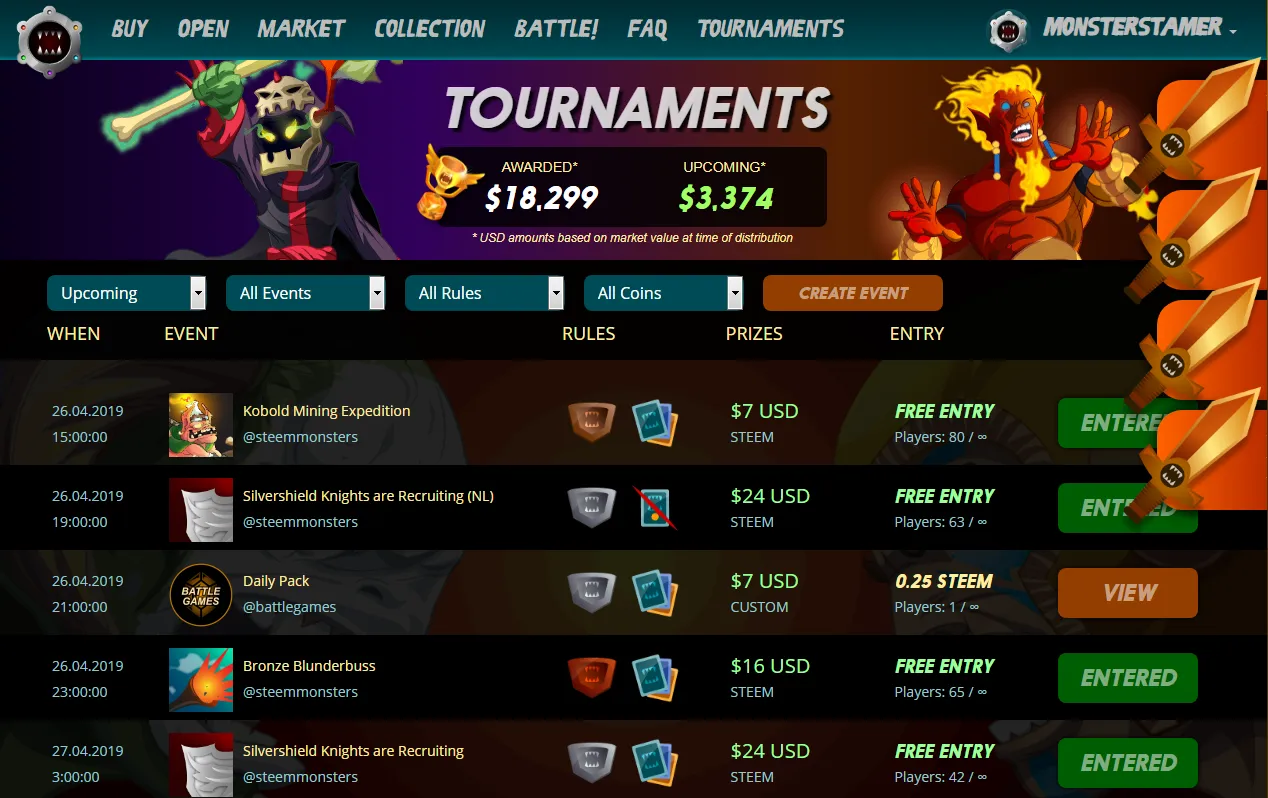Click no-legendaries card icon on Silvershield (NL) row

click(657, 507)
